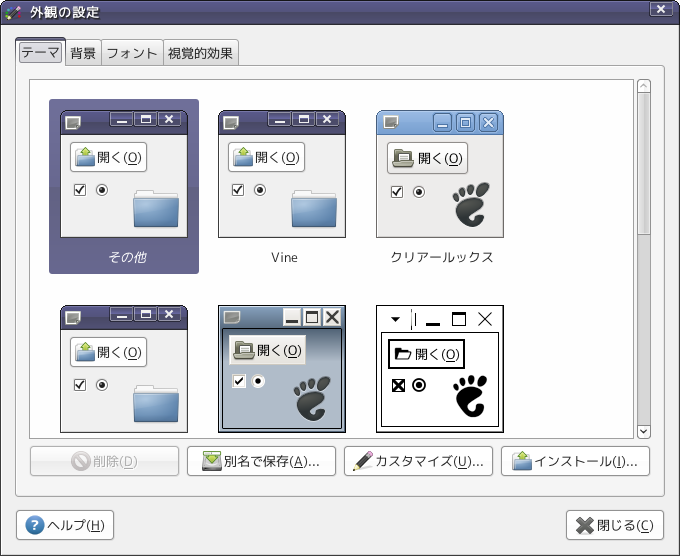Click the checkbox in クリアールックス preview
The width and height of the screenshot is (680, 556).
(x=397, y=192)
